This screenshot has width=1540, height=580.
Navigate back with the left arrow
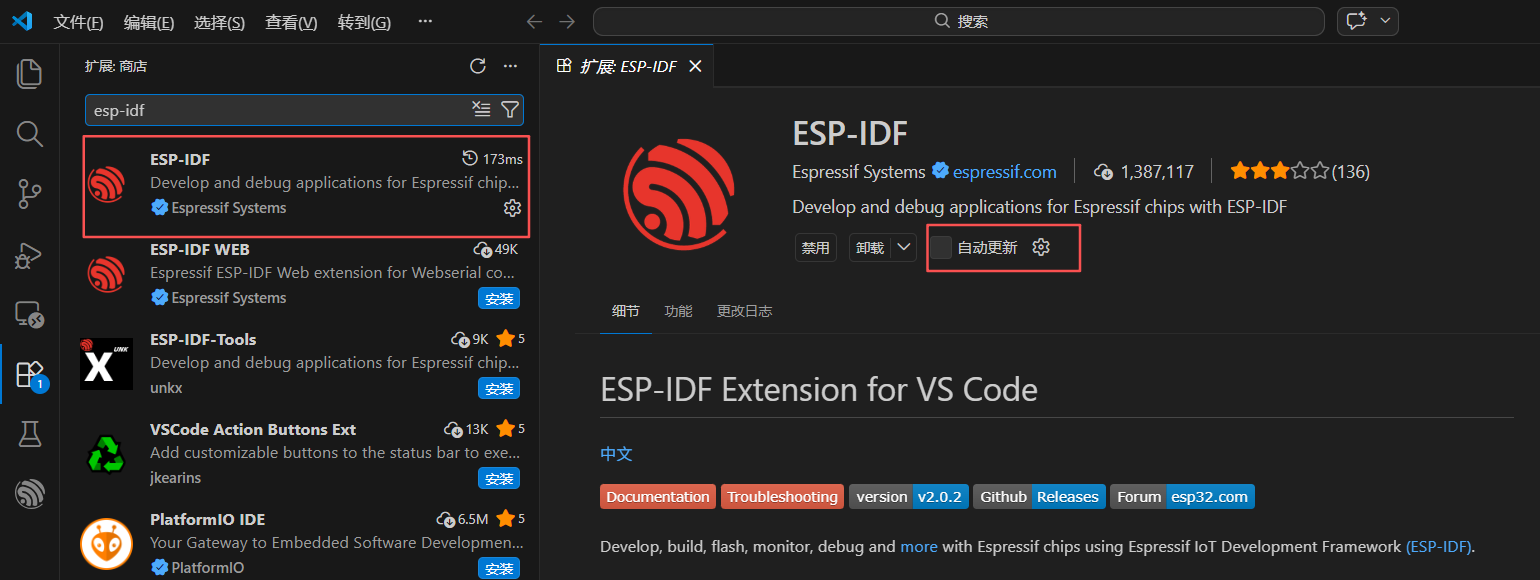pos(534,21)
